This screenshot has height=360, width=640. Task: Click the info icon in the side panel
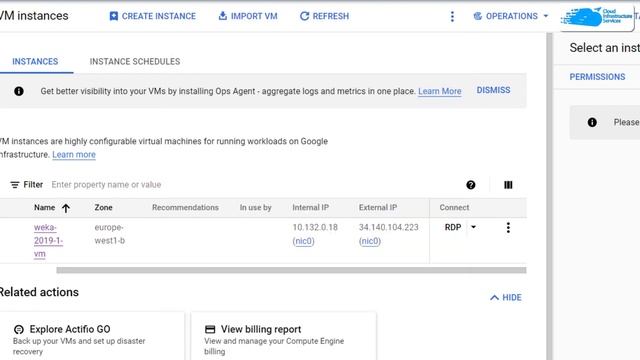[592, 122]
